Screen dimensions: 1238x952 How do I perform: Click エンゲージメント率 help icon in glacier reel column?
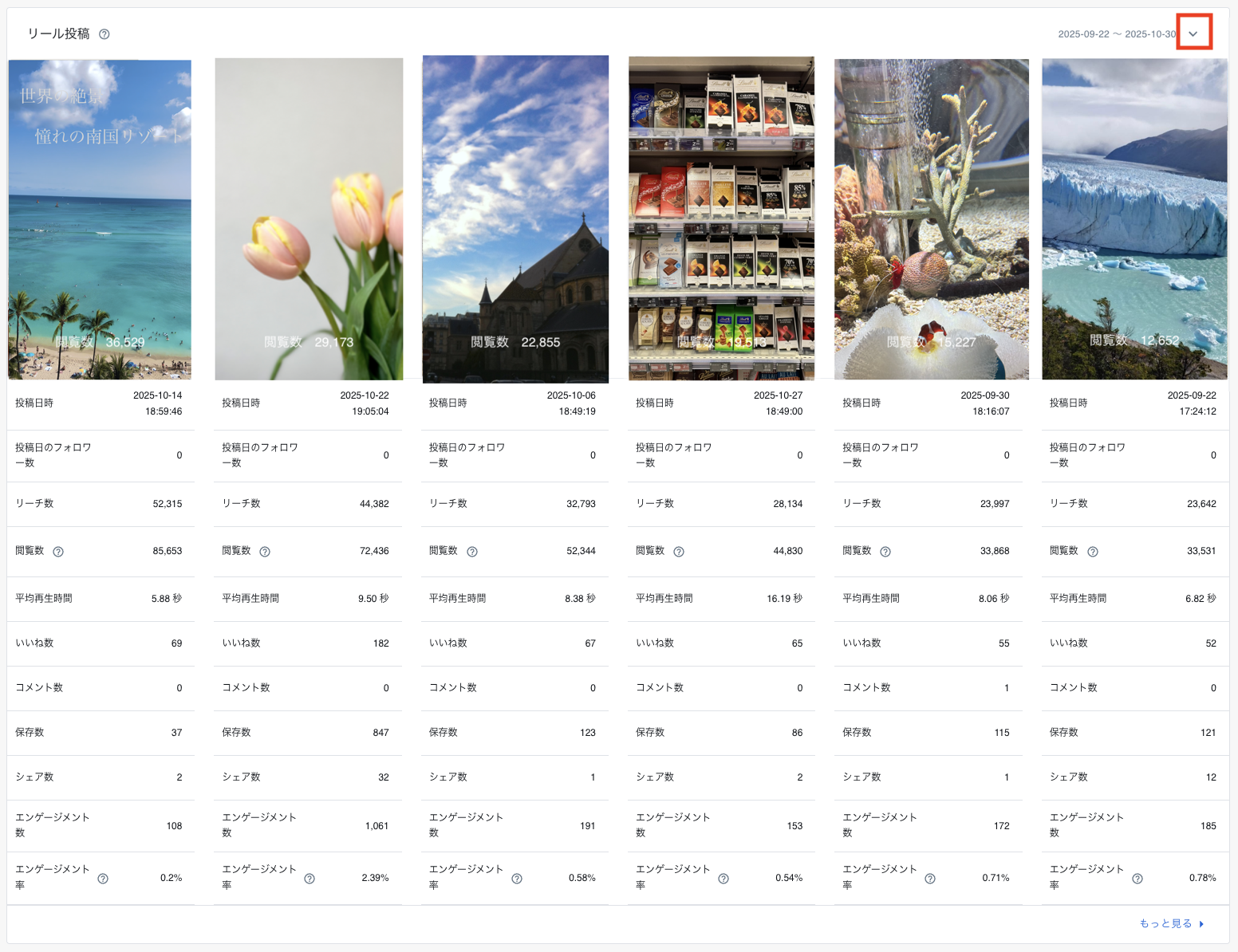click(1137, 879)
